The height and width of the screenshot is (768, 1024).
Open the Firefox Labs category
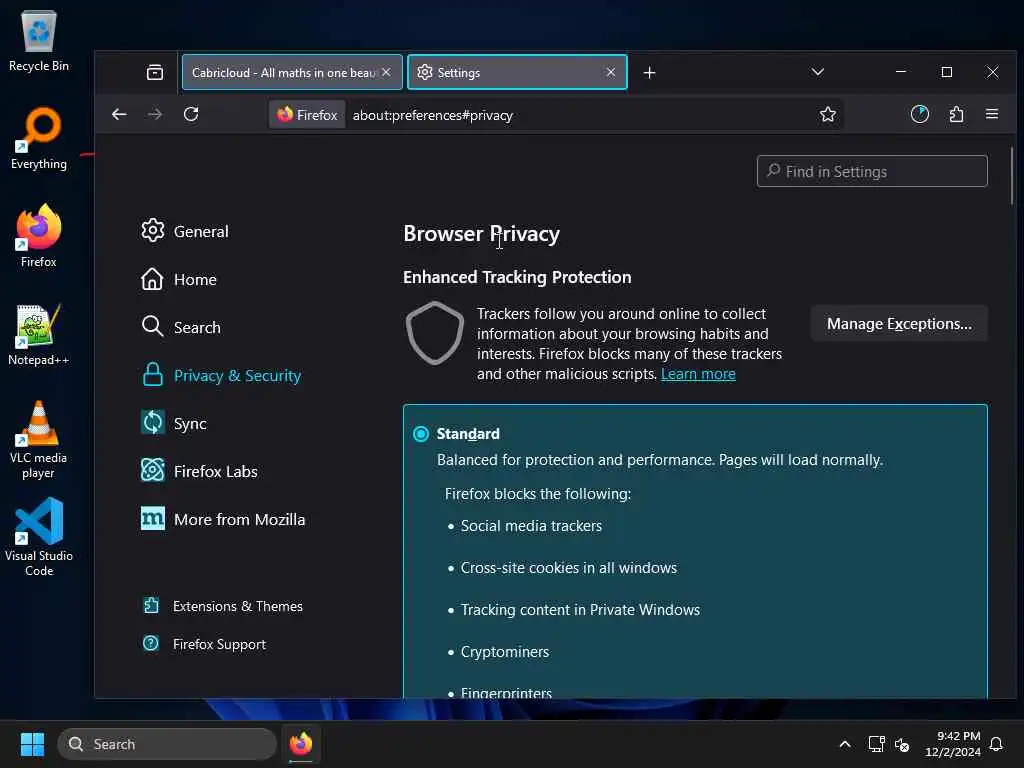pos(199,471)
